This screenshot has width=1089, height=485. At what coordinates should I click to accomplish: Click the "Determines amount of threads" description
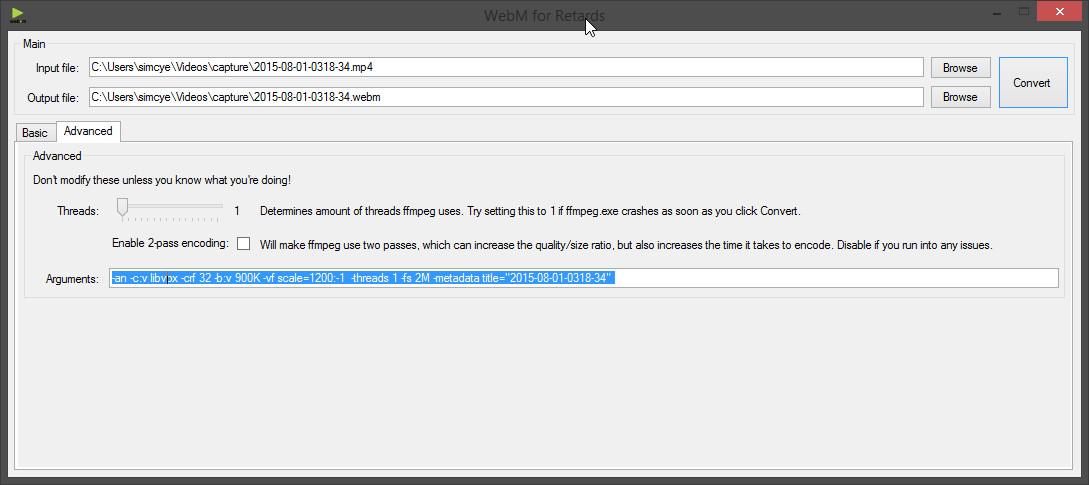click(x=530, y=211)
